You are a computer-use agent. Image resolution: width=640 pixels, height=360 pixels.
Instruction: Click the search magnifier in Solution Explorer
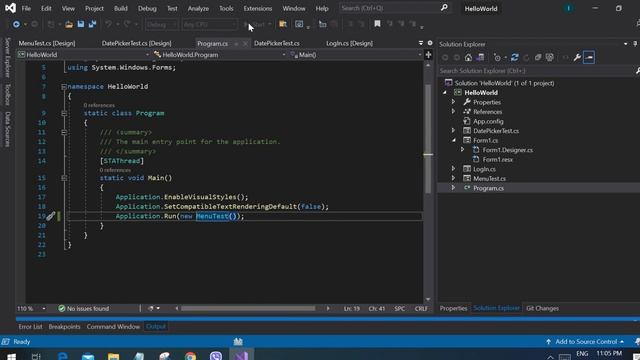pyautogui.click(x=638, y=71)
